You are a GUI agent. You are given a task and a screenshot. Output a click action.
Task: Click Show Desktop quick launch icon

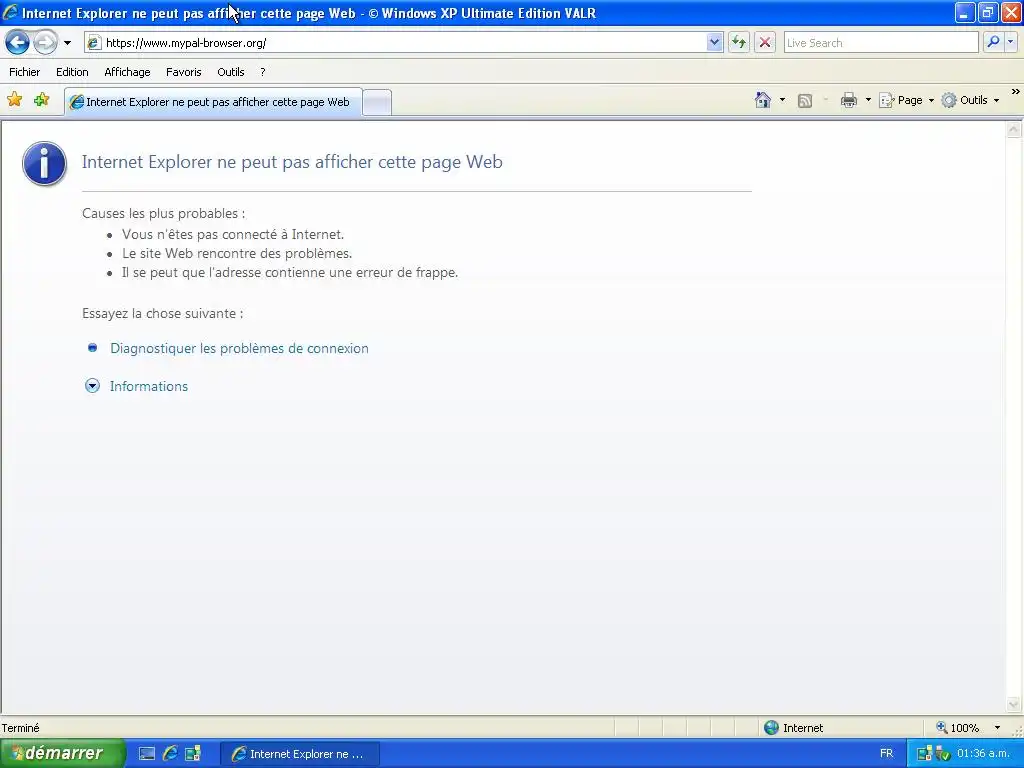147,754
